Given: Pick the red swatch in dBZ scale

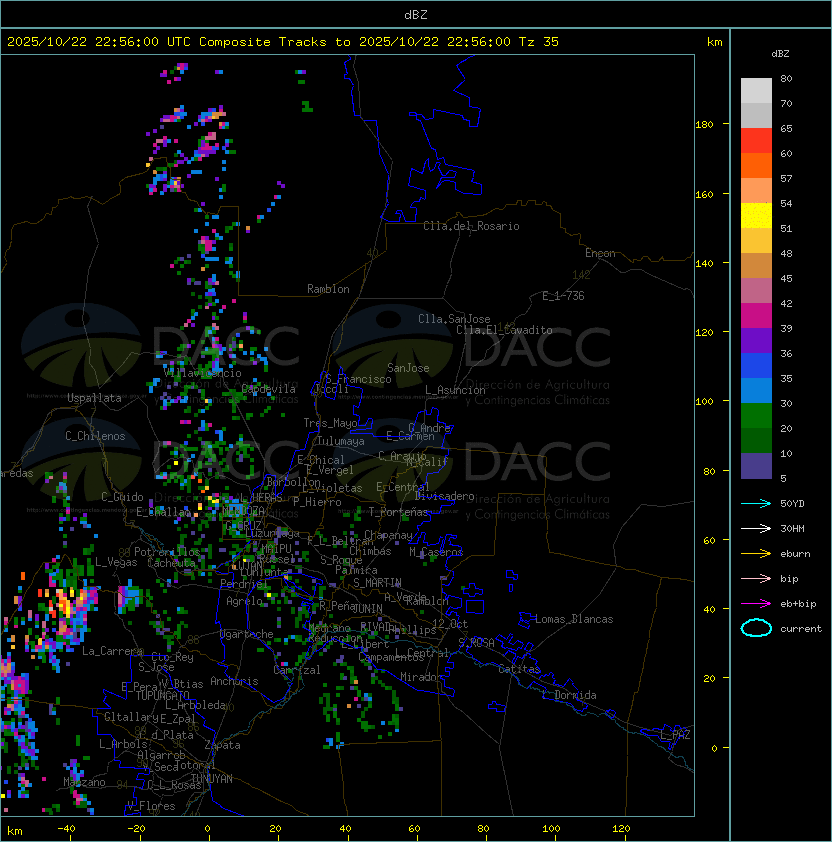Looking at the screenshot, I should (756, 141).
